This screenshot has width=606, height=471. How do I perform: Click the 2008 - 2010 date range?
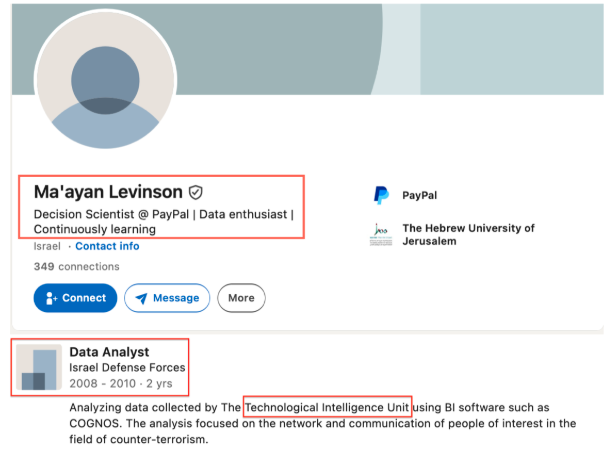(x=103, y=383)
